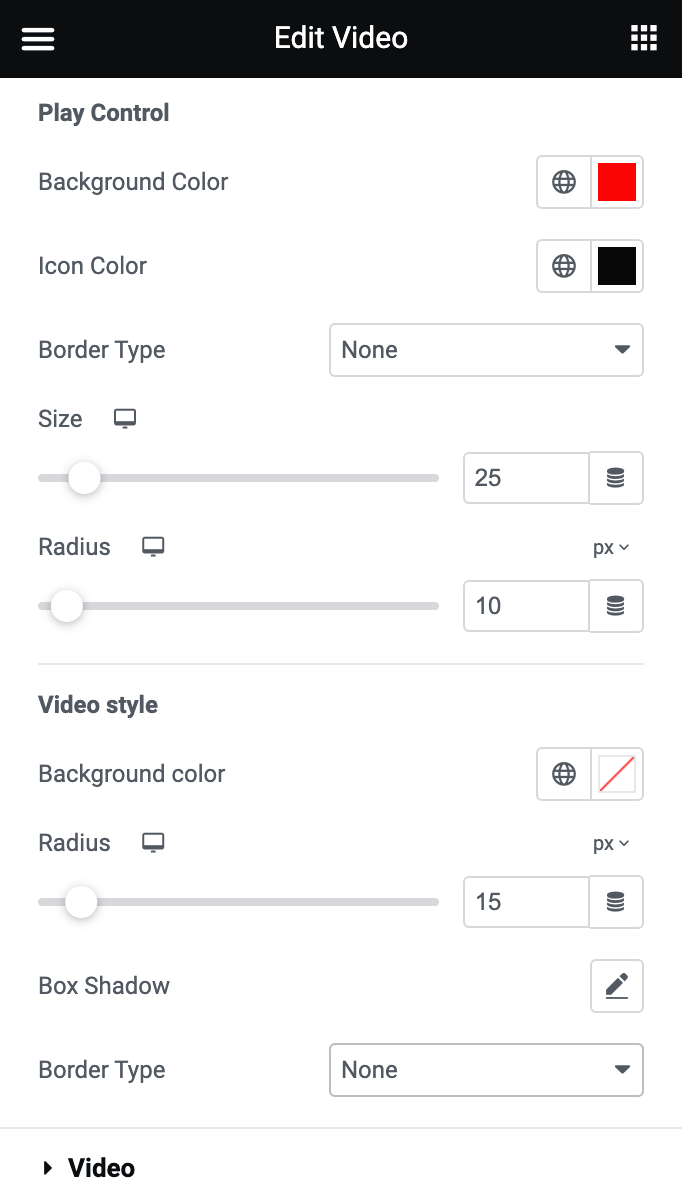The height and width of the screenshot is (1204, 682).
Task: Open the Video style Border Type dropdown
Action: 486,1070
